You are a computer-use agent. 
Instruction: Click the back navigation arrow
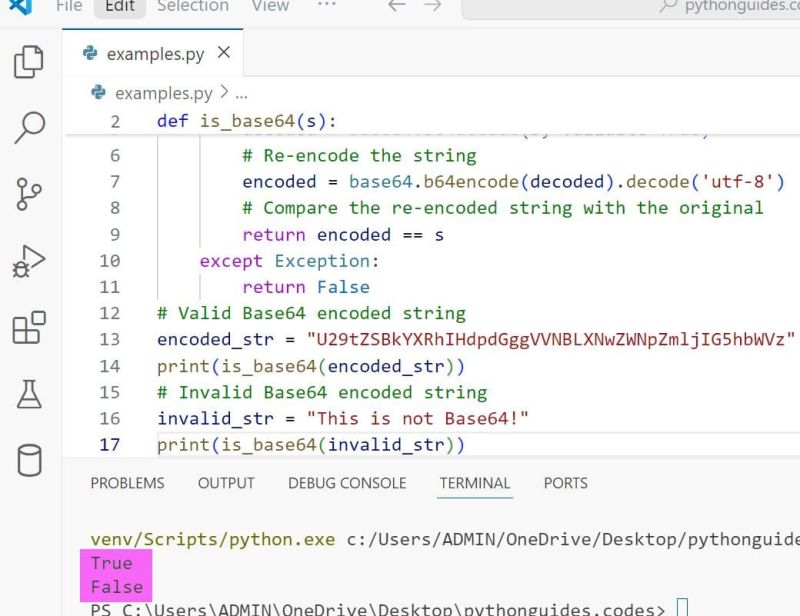click(x=396, y=6)
